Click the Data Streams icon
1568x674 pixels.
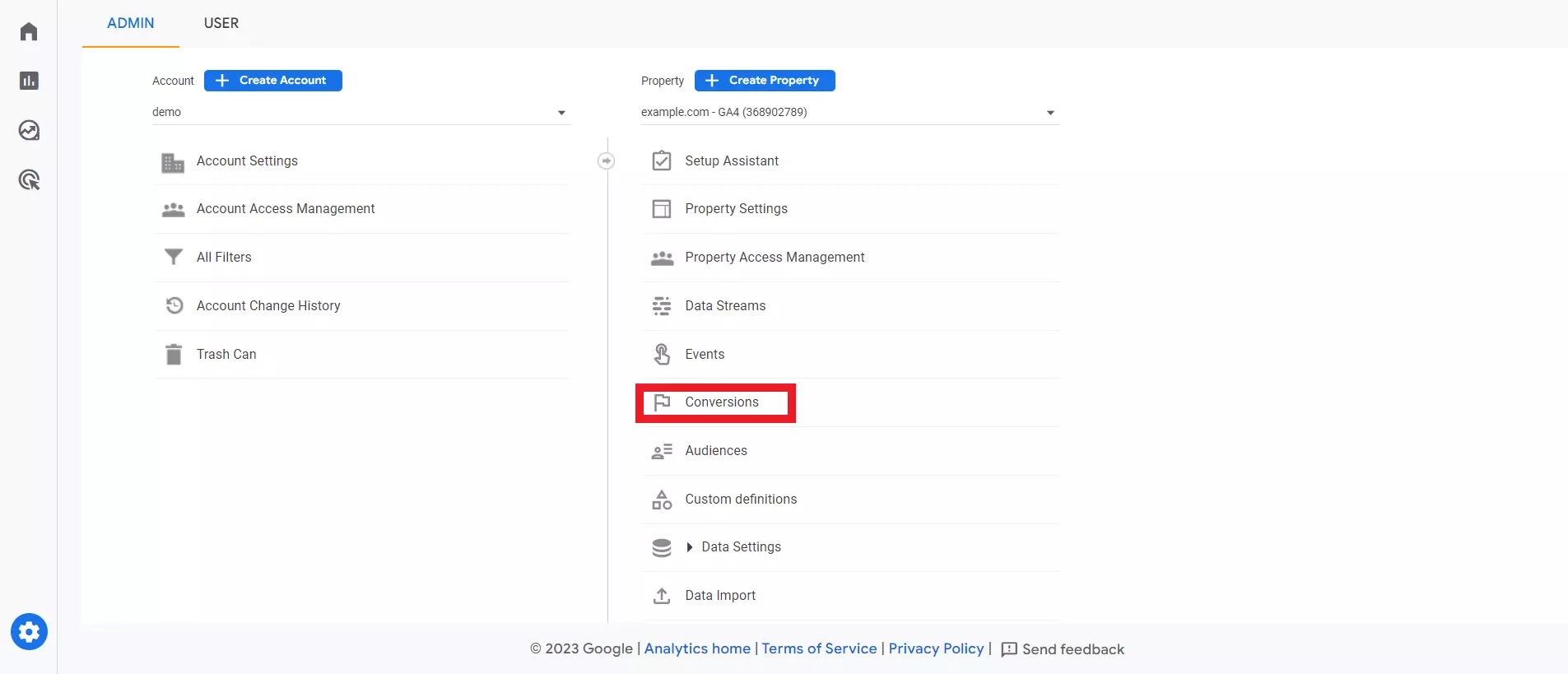tap(662, 306)
